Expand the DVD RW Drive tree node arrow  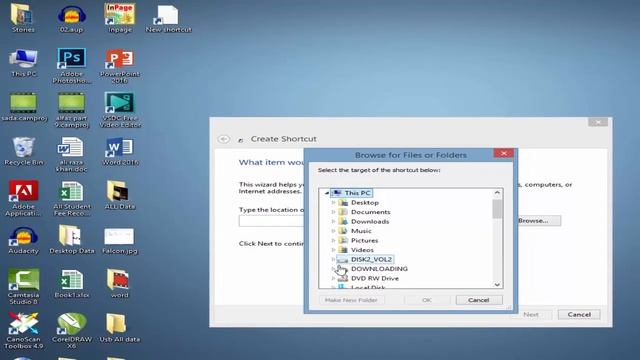(x=333, y=278)
